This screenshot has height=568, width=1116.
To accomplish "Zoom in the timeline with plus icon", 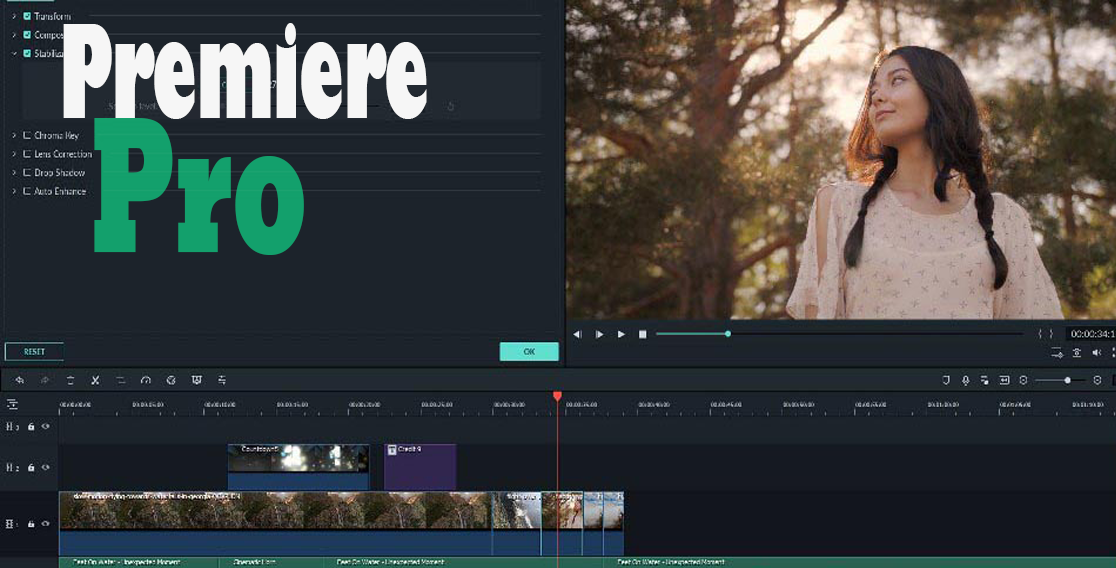I will pyautogui.click(x=1097, y=381).
